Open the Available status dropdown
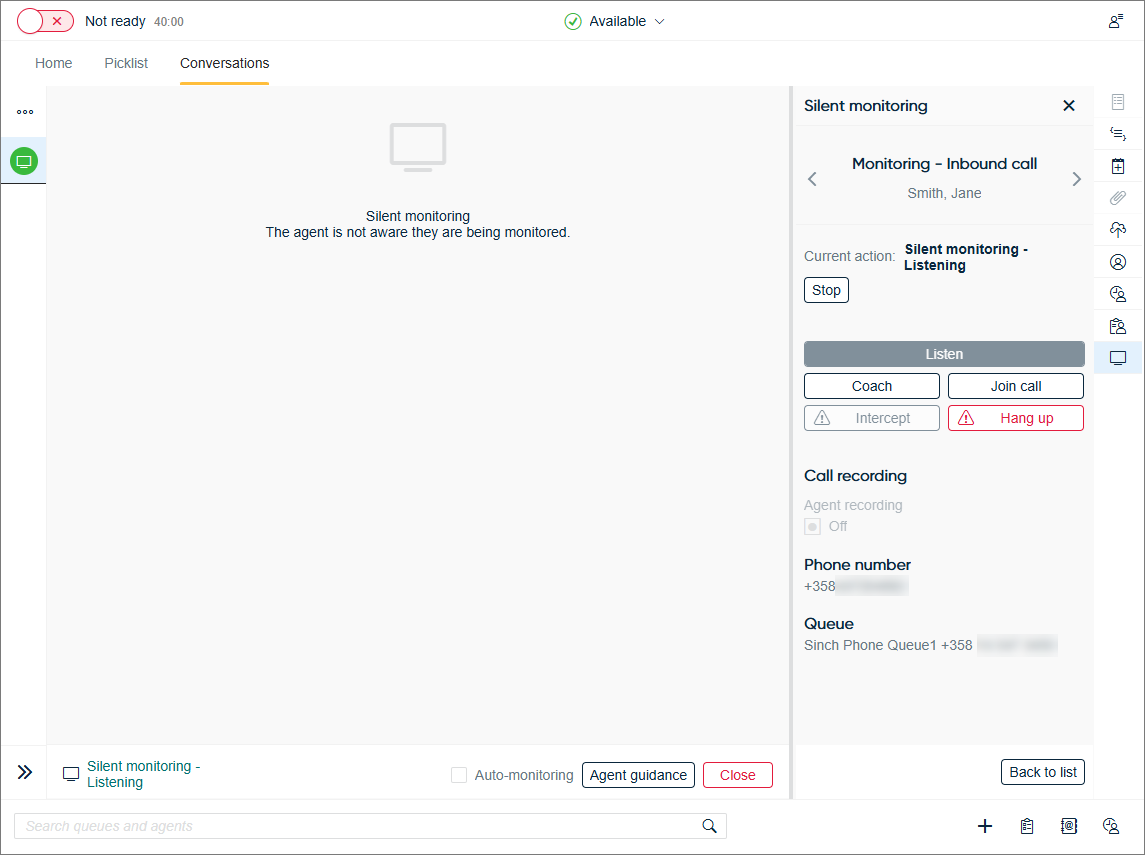1145x855 pixels. tap(615, 21)
